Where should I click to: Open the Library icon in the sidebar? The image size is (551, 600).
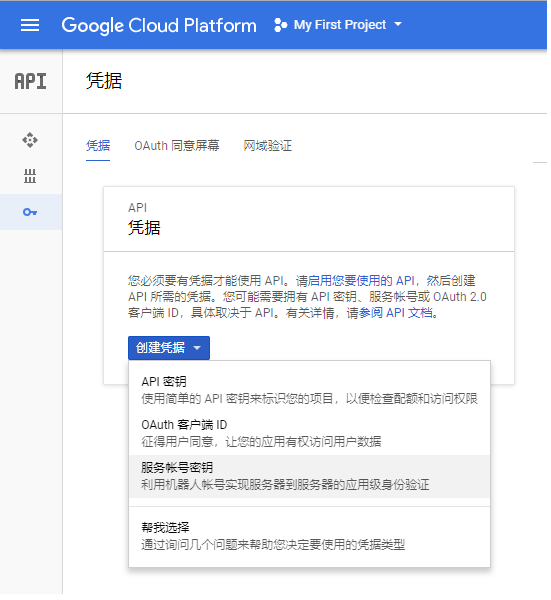[30, 176]
